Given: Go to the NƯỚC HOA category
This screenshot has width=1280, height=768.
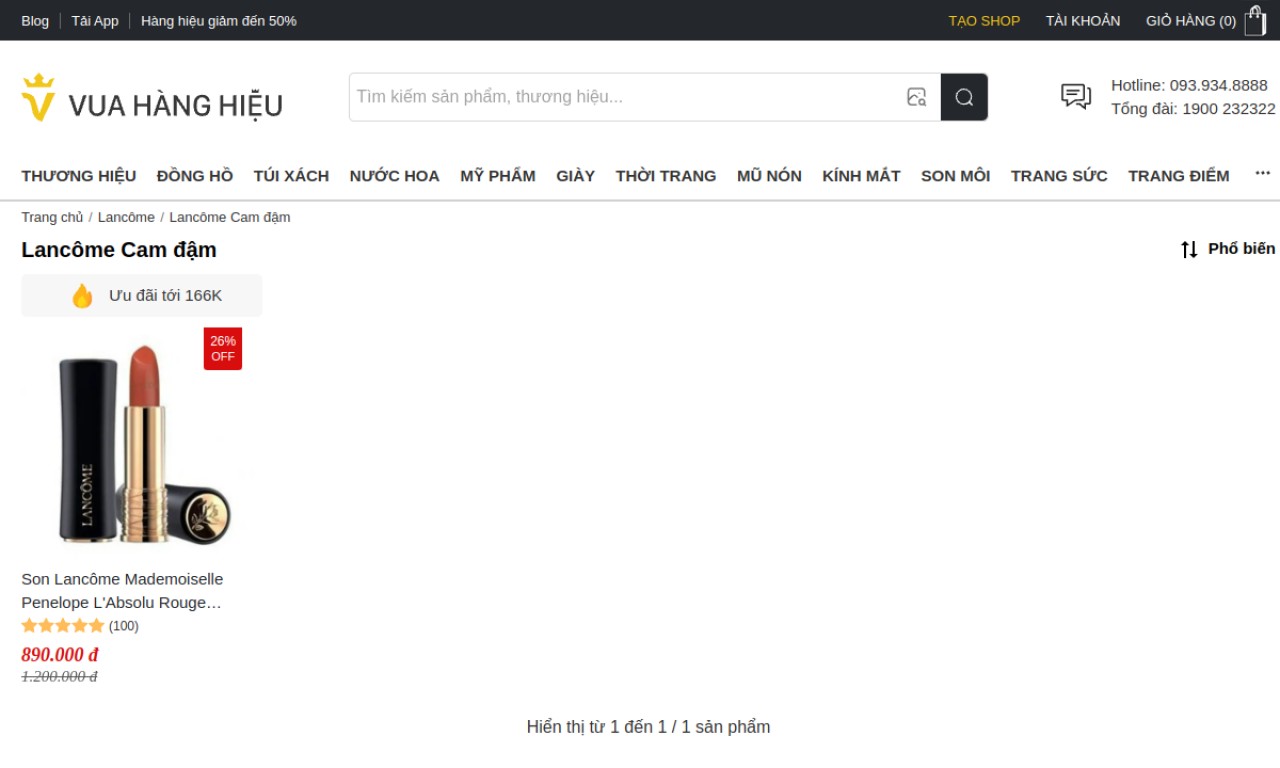Looking at the screenshot, I should coord(395,176).
